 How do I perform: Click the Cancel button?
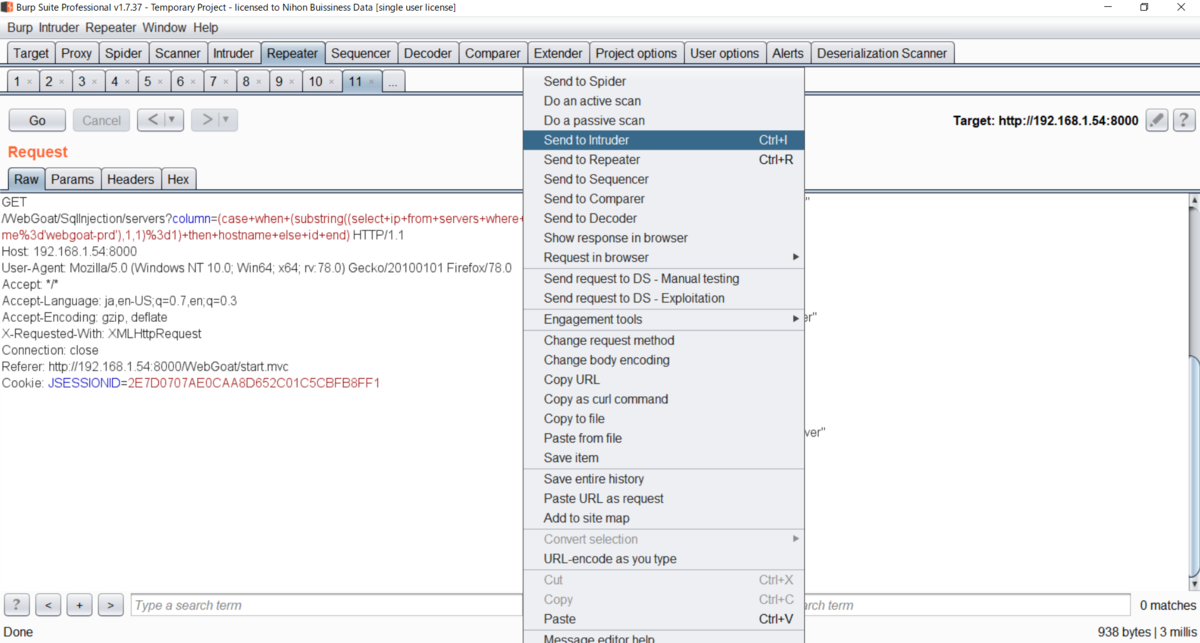[101, 120]
